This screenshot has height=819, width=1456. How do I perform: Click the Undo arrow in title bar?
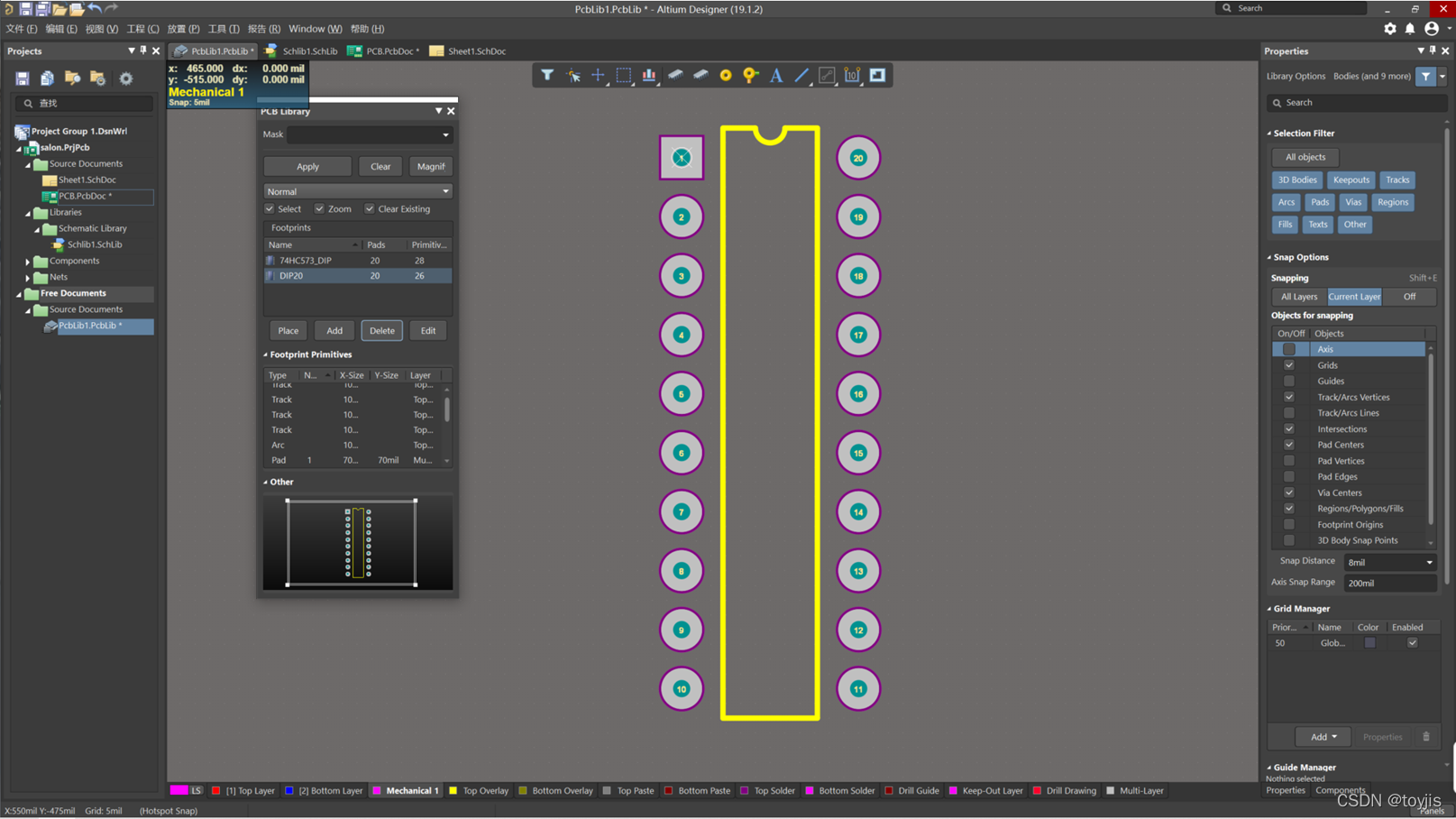coord(95,8)
